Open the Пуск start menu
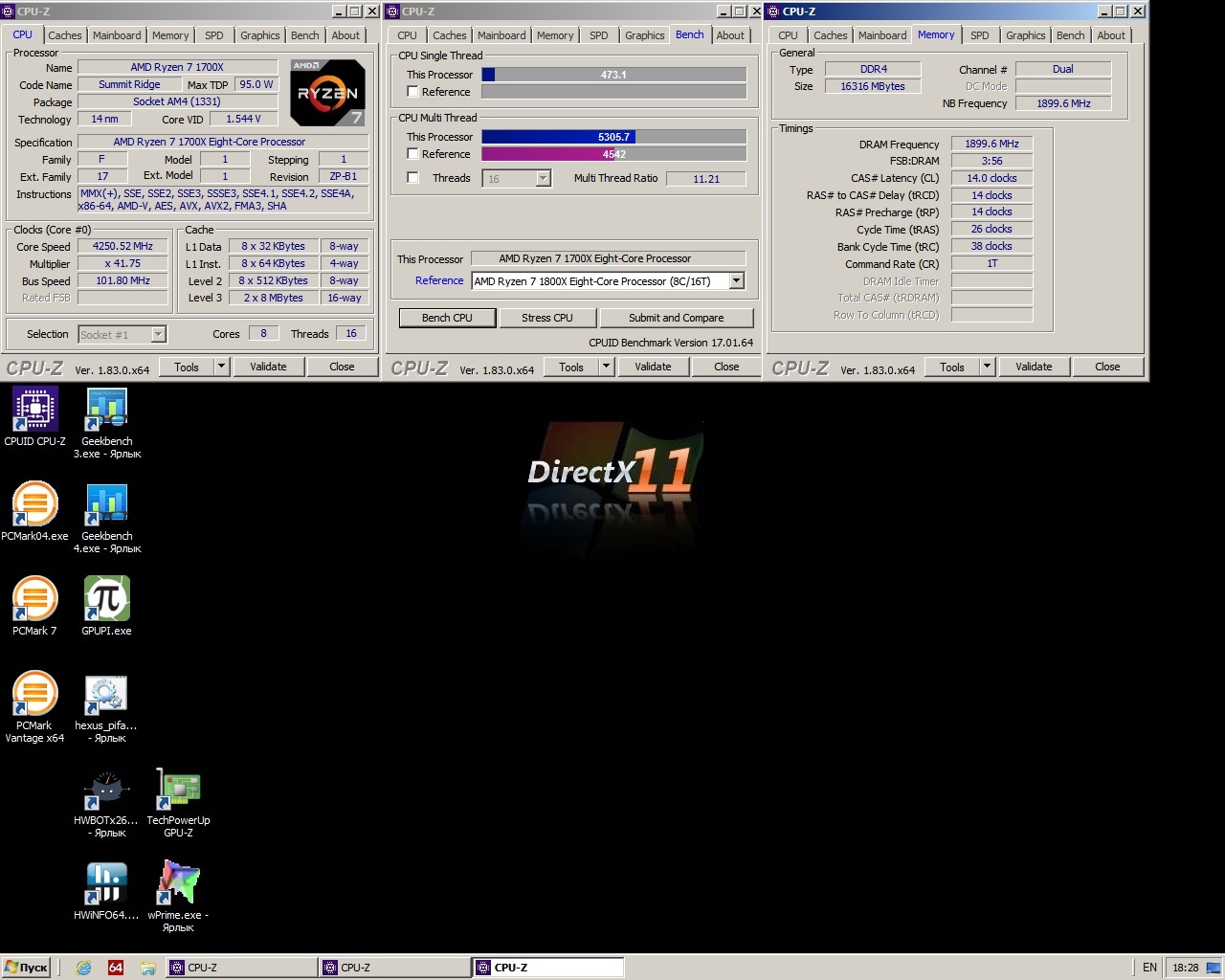 tap(26, 968)
